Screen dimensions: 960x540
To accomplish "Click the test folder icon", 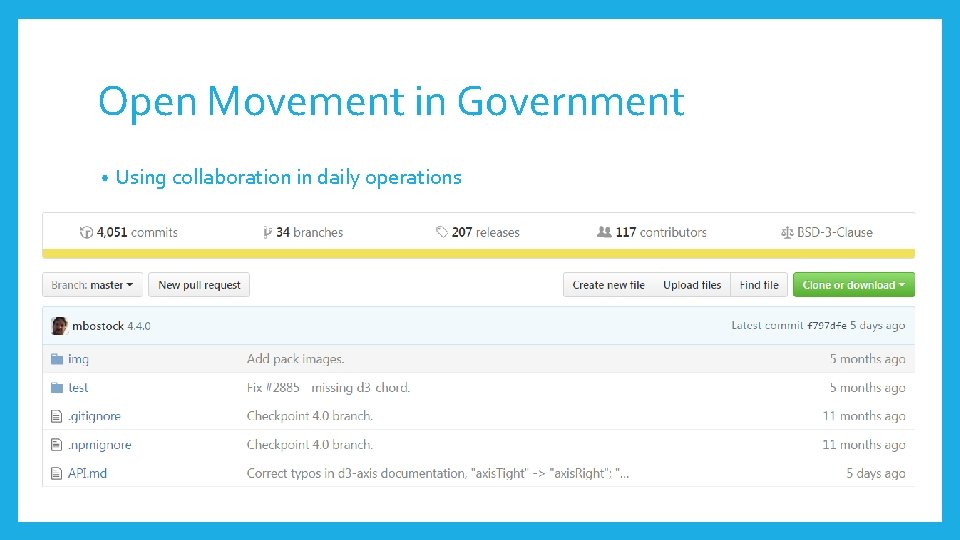I will coord(57,388).
